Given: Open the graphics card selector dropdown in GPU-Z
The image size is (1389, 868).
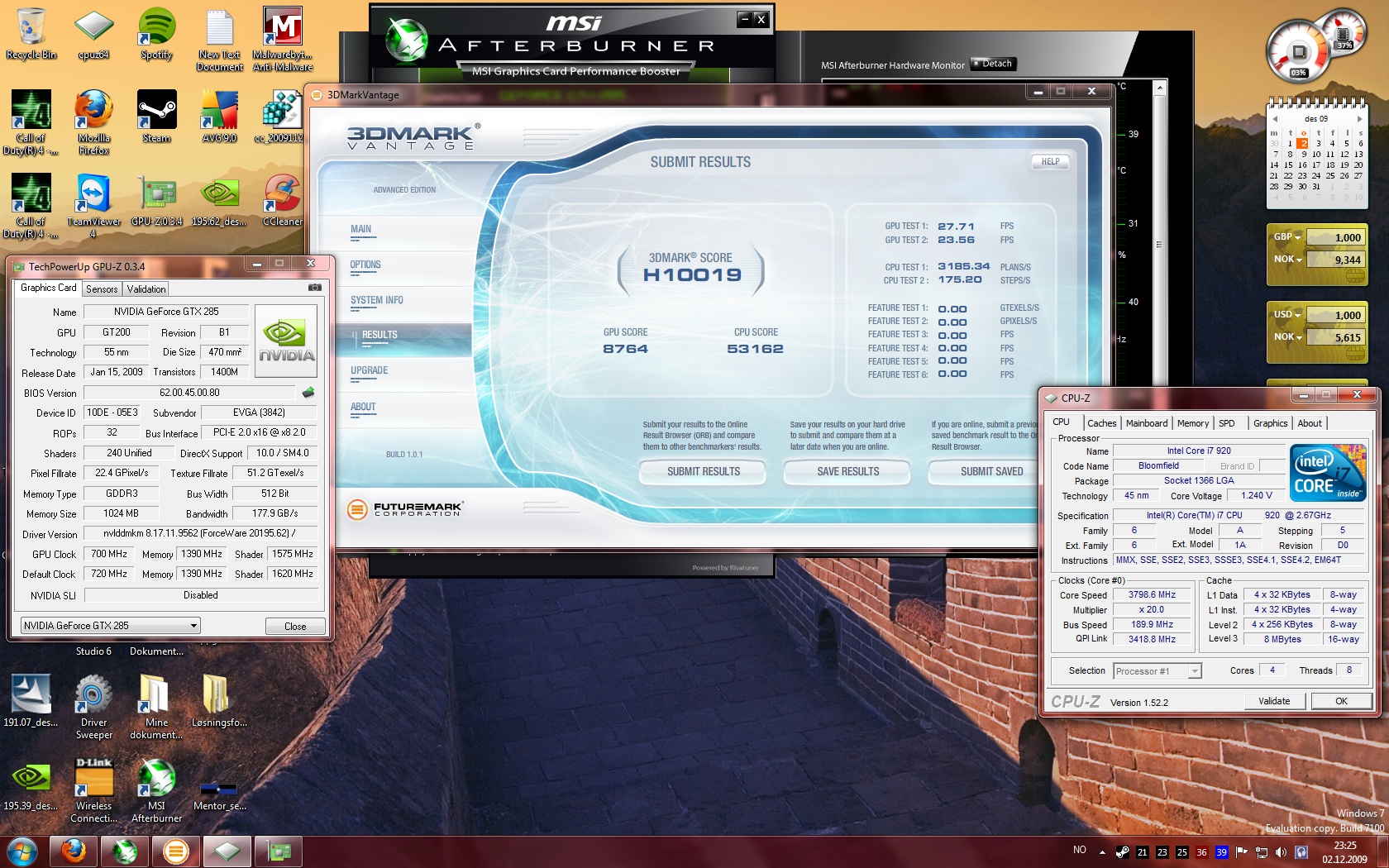Looking at the screenshot, I should tap(111, 626).
